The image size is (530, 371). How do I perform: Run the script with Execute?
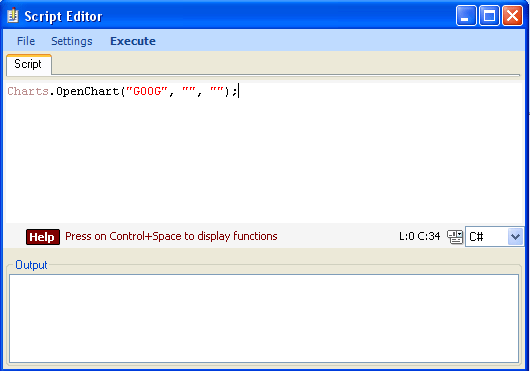coord(133,41)
